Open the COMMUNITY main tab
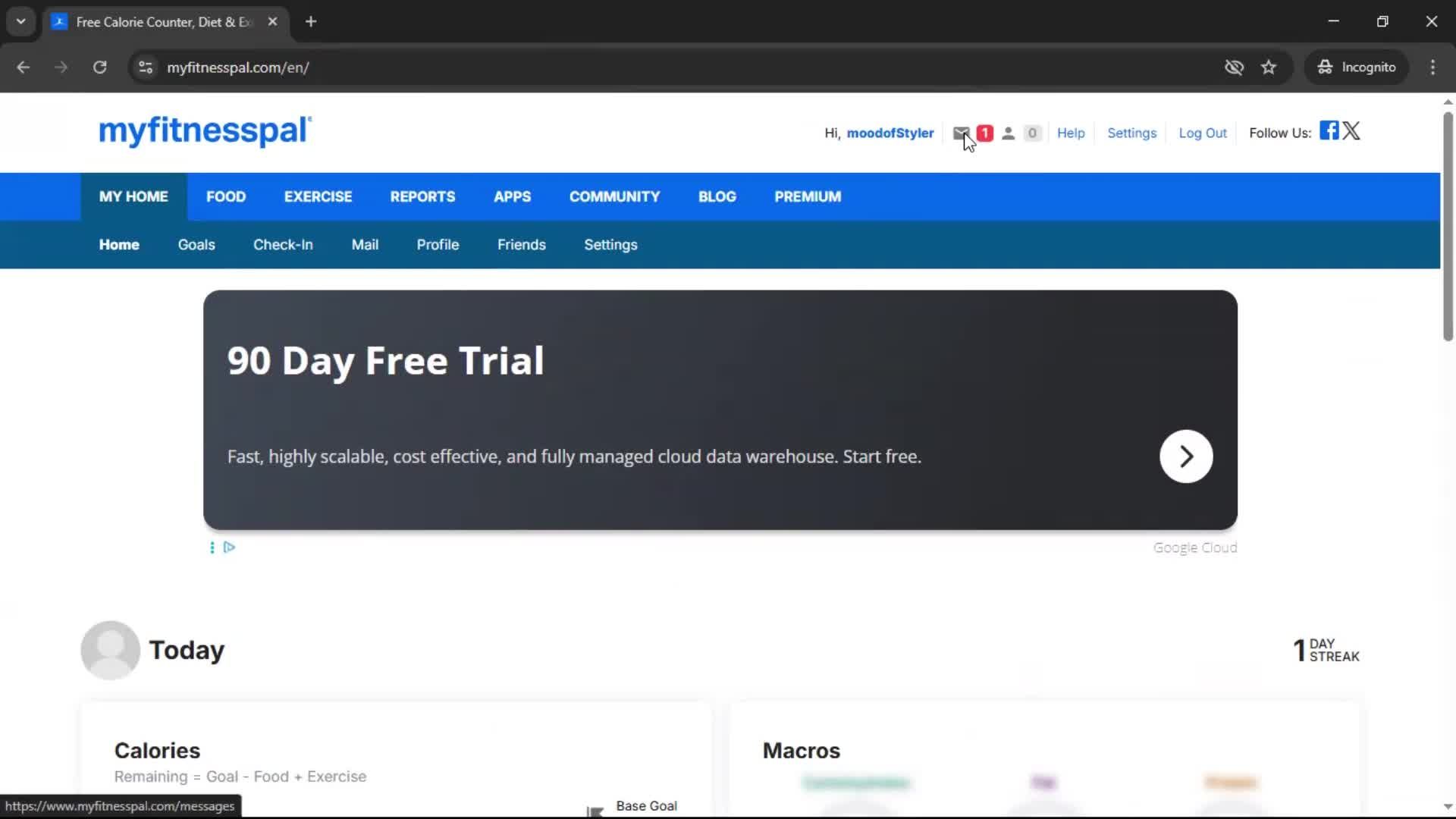The image size is (1456, 819). tap(614, 196)
